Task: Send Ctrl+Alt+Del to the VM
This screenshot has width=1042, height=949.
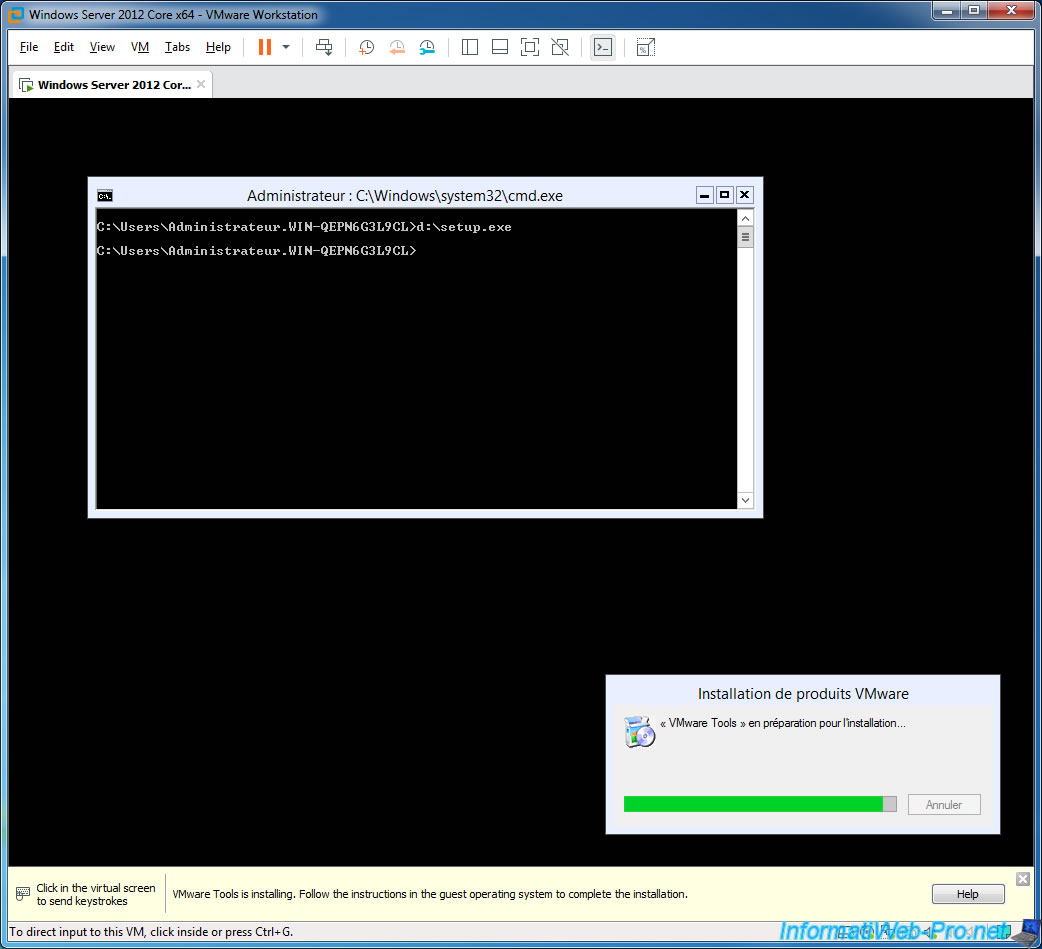Action: pyautogui.click(x=324, y=47)
